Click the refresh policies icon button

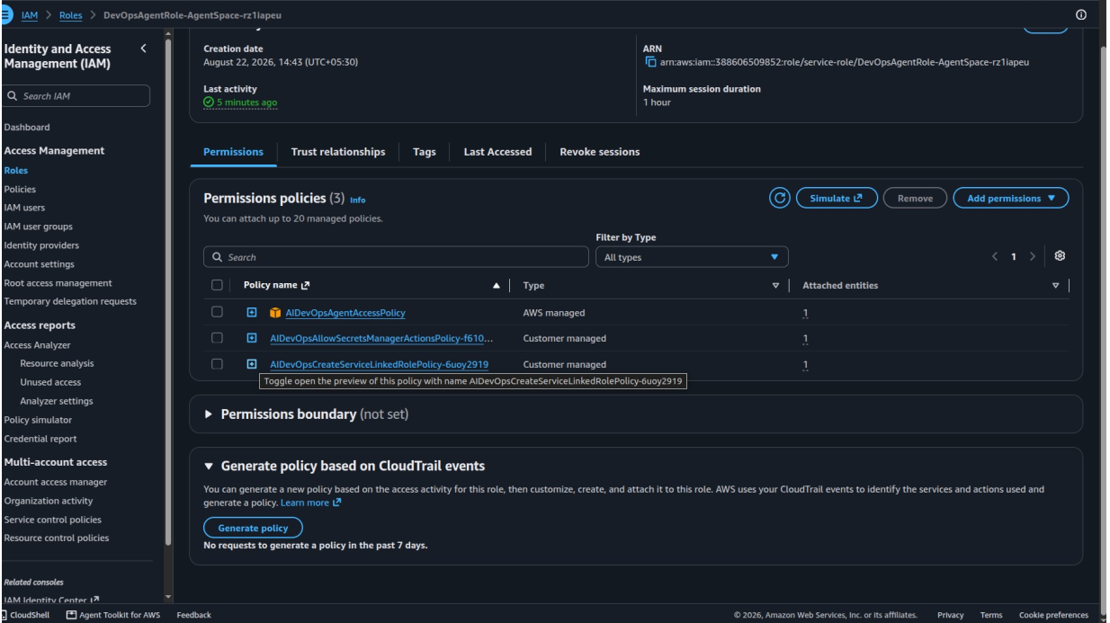tap(779, 198)
